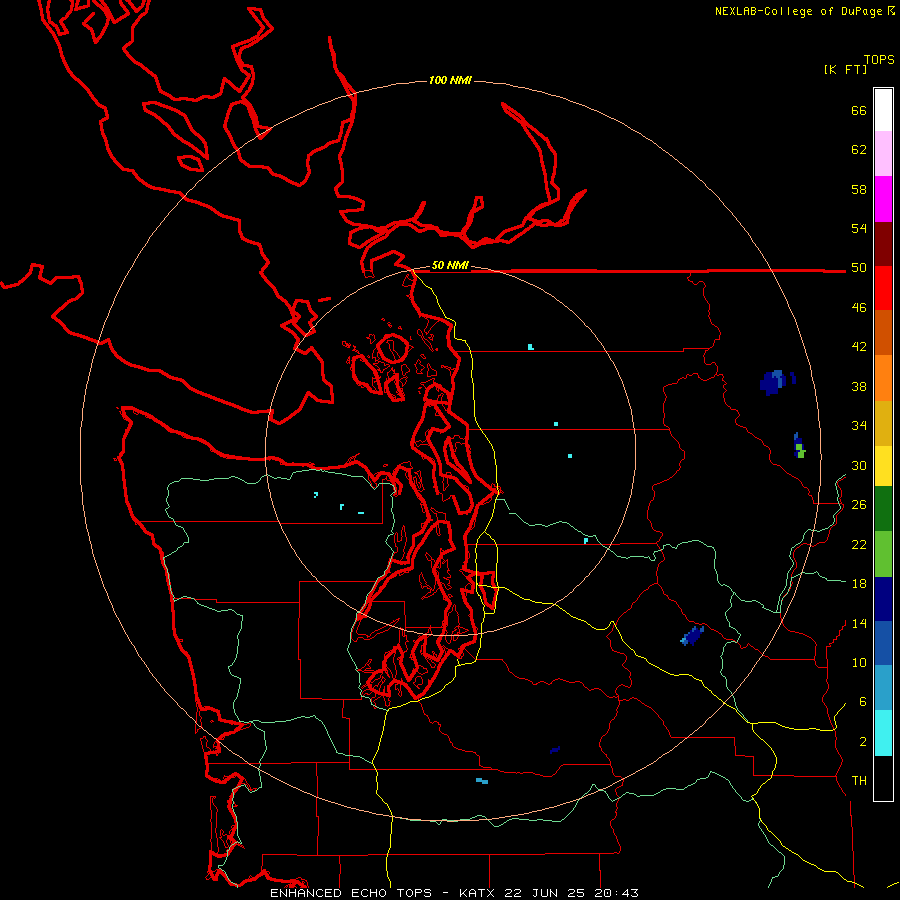Click the legend value 50

click(859, 268)
